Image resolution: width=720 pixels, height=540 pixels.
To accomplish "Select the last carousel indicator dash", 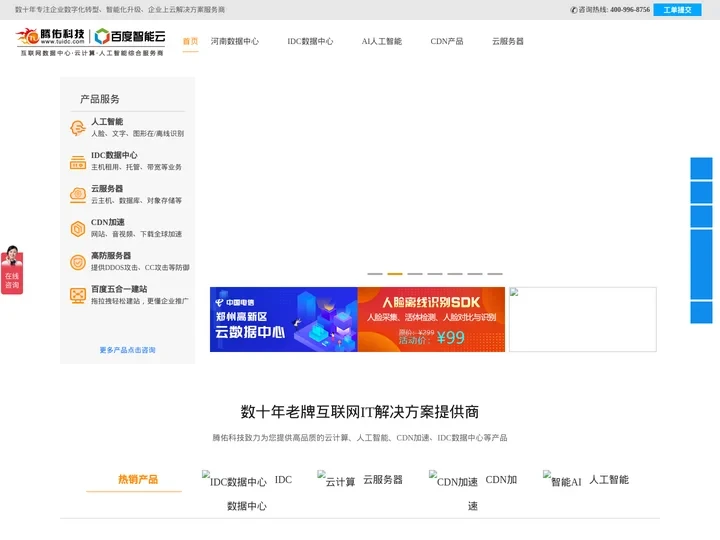I will point(495,274).
